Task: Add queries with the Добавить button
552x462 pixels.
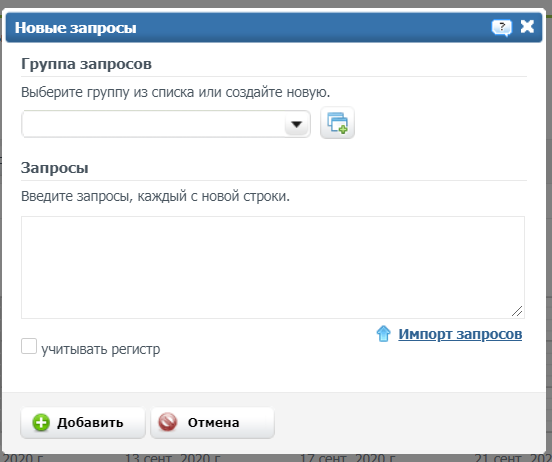Action: tap(83, 423)
